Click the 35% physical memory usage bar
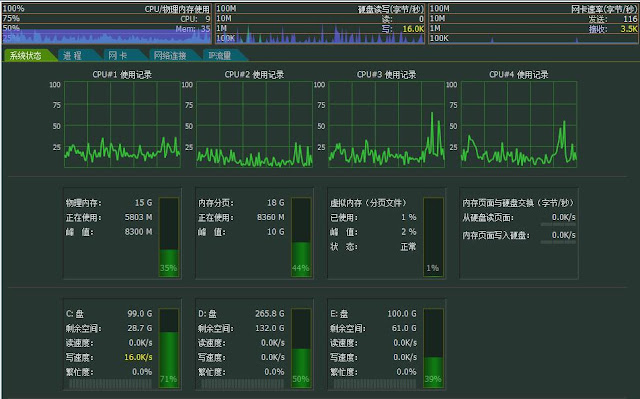Image resolution: width=640 pixels, height=399 pixels. coord(169,237)
